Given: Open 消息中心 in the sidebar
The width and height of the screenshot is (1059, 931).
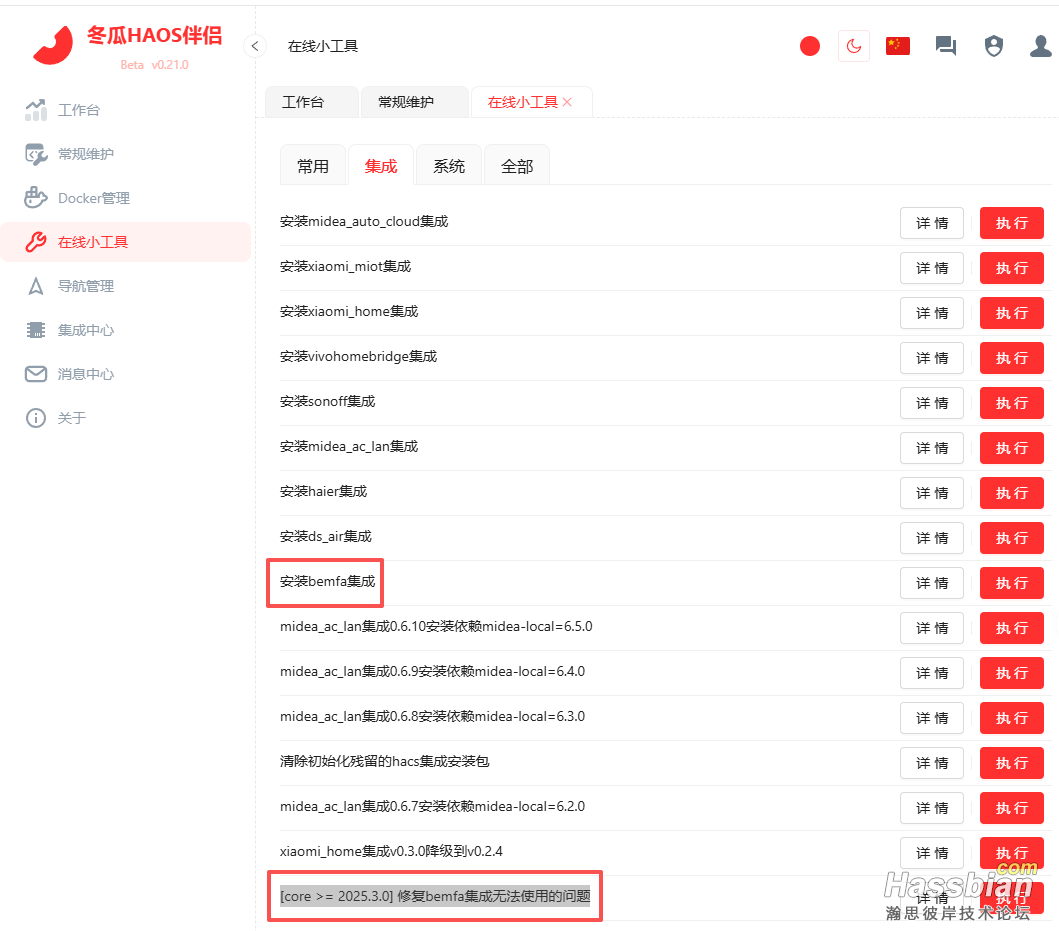Looking at the screenshot, I should coord(126,374).
